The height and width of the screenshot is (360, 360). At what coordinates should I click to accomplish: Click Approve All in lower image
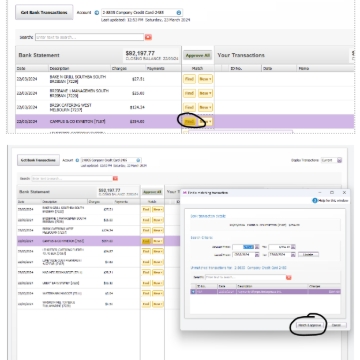tap(152, 192)
